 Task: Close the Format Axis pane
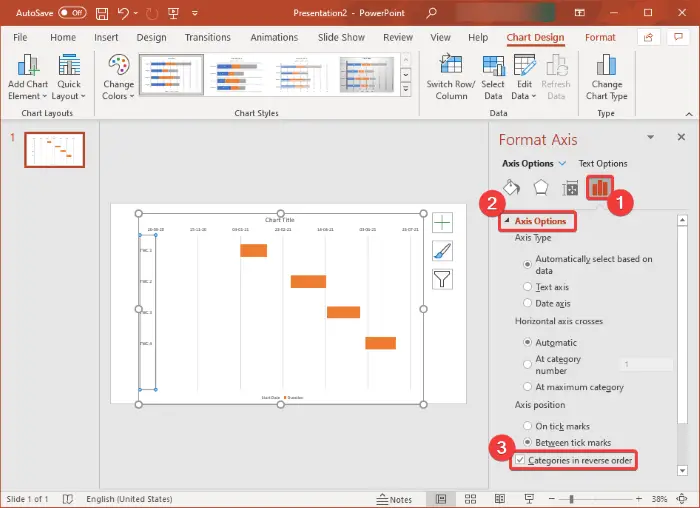[x=681, y=137]
